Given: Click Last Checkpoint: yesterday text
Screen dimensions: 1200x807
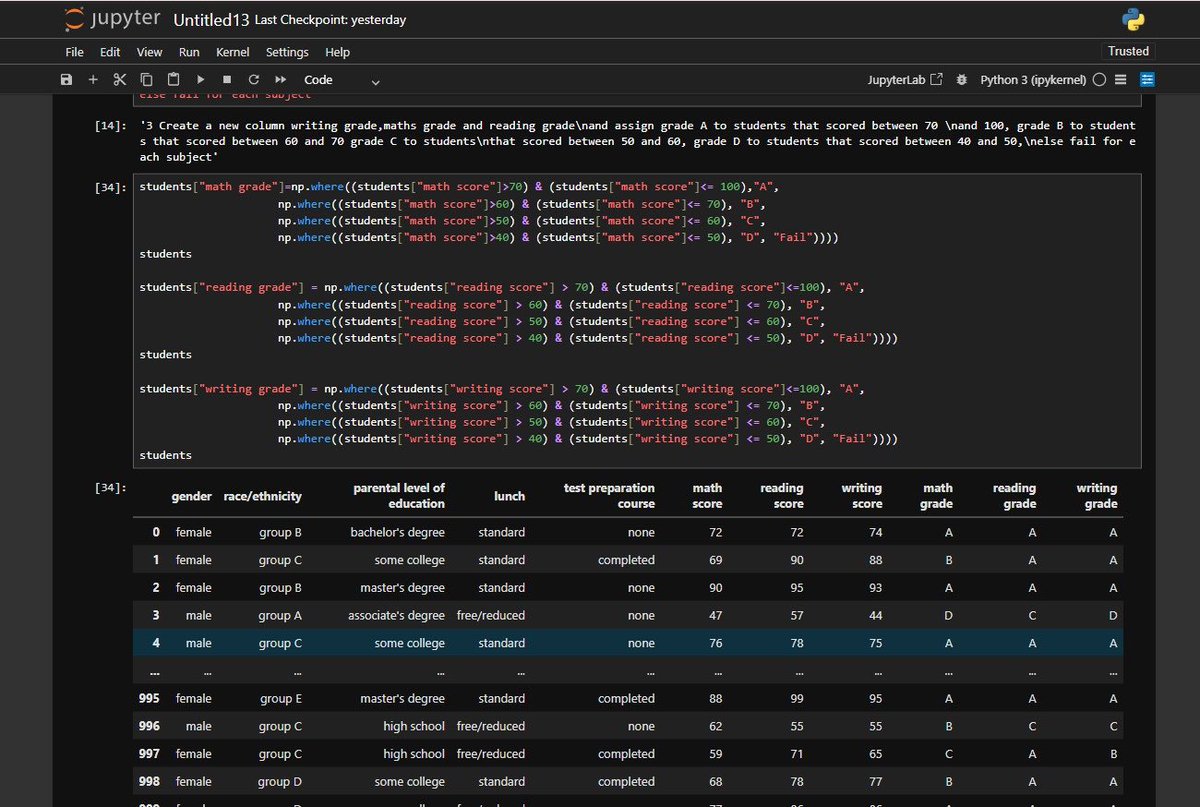Looking at the screenshot, I should [330, 20].
